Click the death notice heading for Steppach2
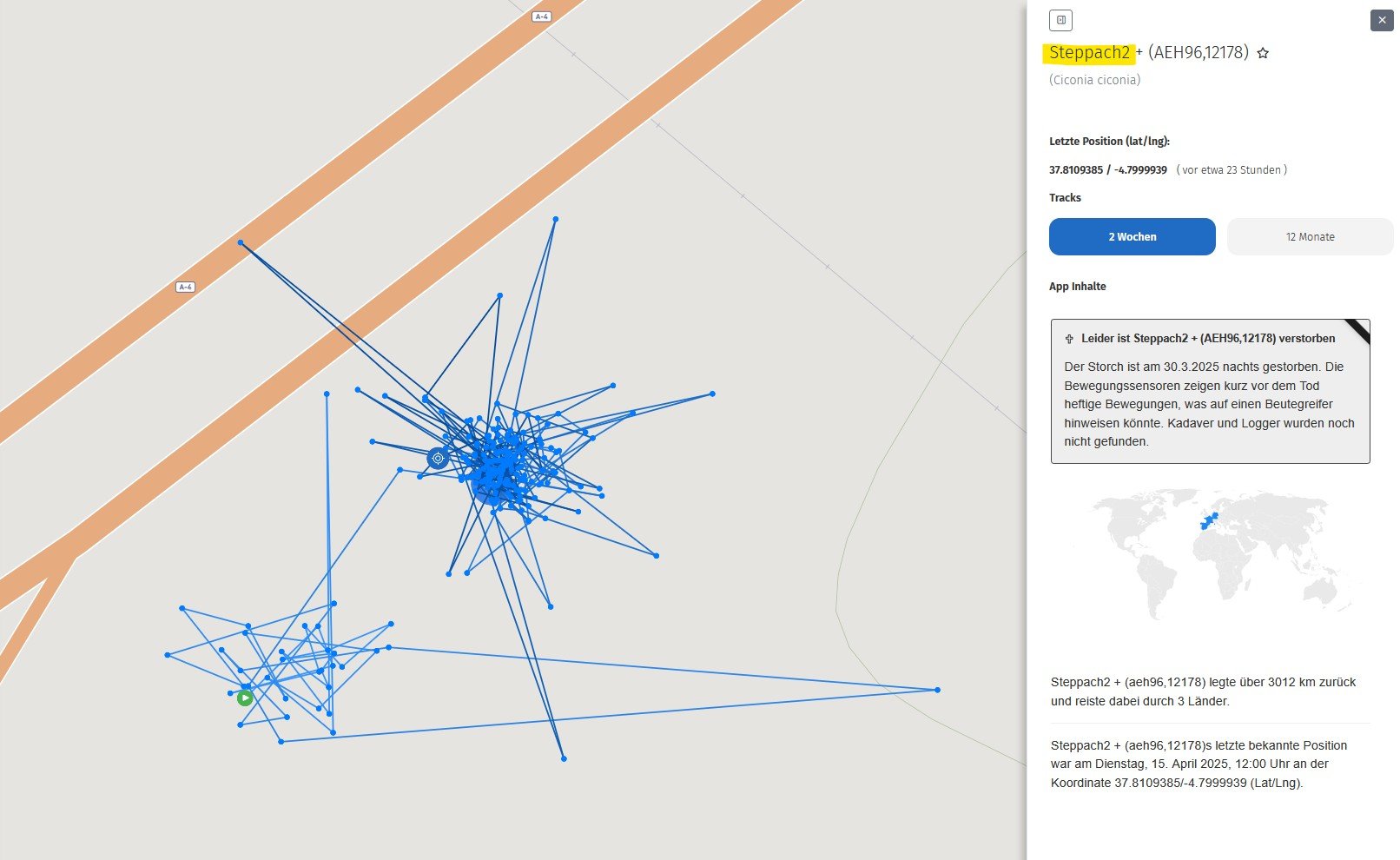 coord(1208,339)
